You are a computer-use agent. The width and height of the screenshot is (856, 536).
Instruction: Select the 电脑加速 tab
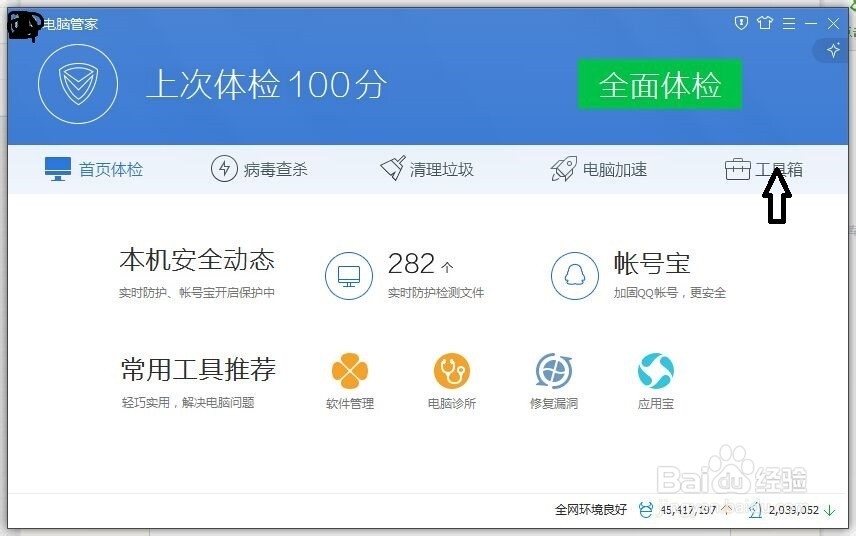(599, 169)
